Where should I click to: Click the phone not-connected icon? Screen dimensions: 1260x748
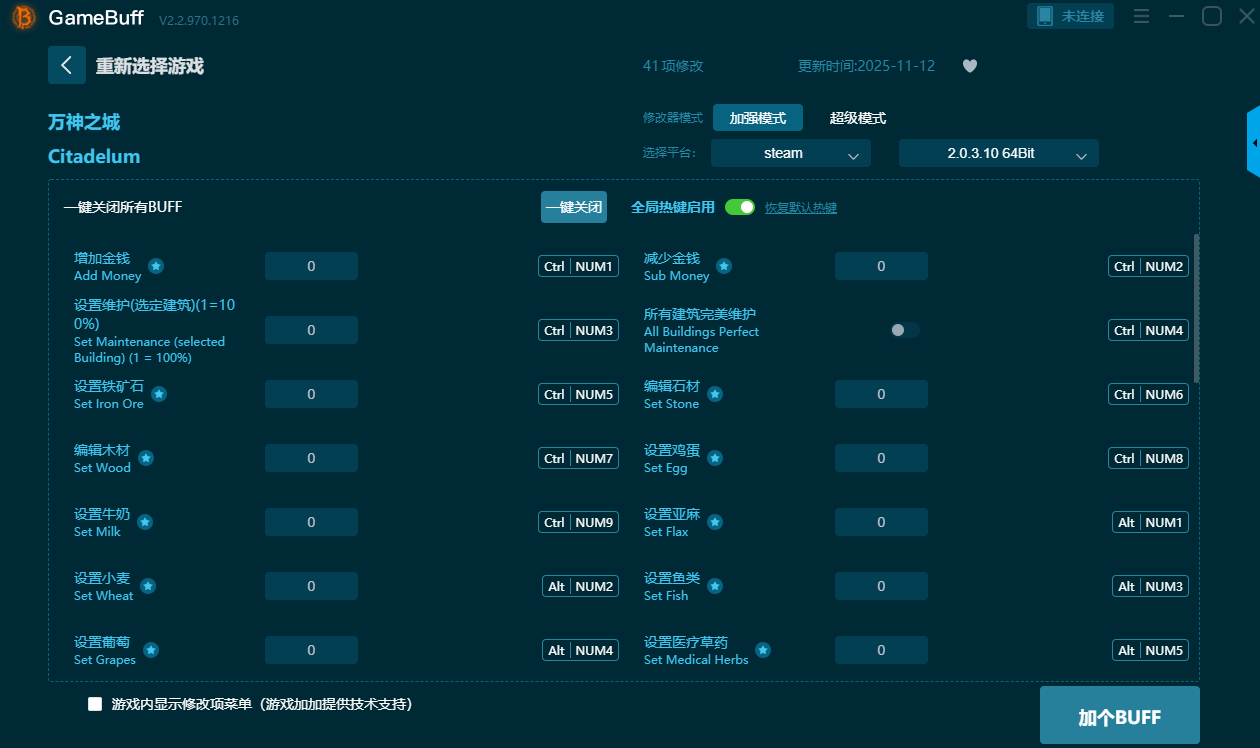1045,16
